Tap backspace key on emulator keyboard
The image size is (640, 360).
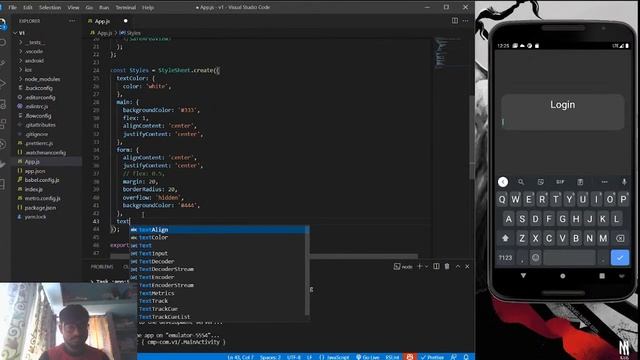point(620,238)
